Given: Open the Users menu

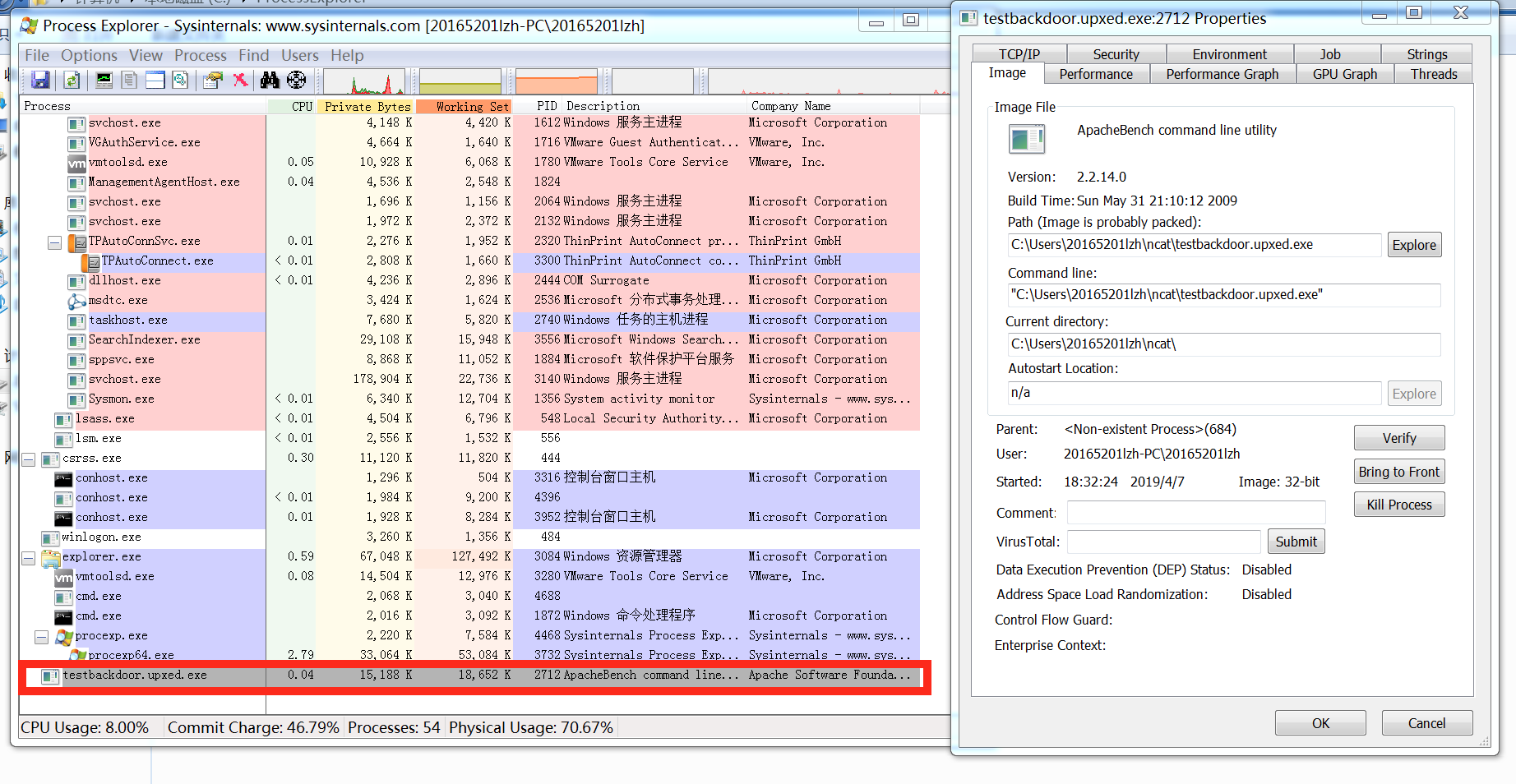Looking at the screenshot, I should [x=300, y=55].
